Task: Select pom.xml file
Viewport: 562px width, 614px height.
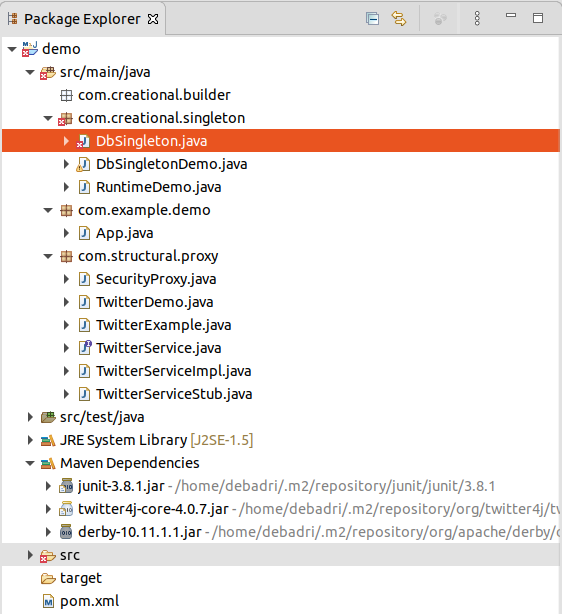Action: (x=89, y=601)
